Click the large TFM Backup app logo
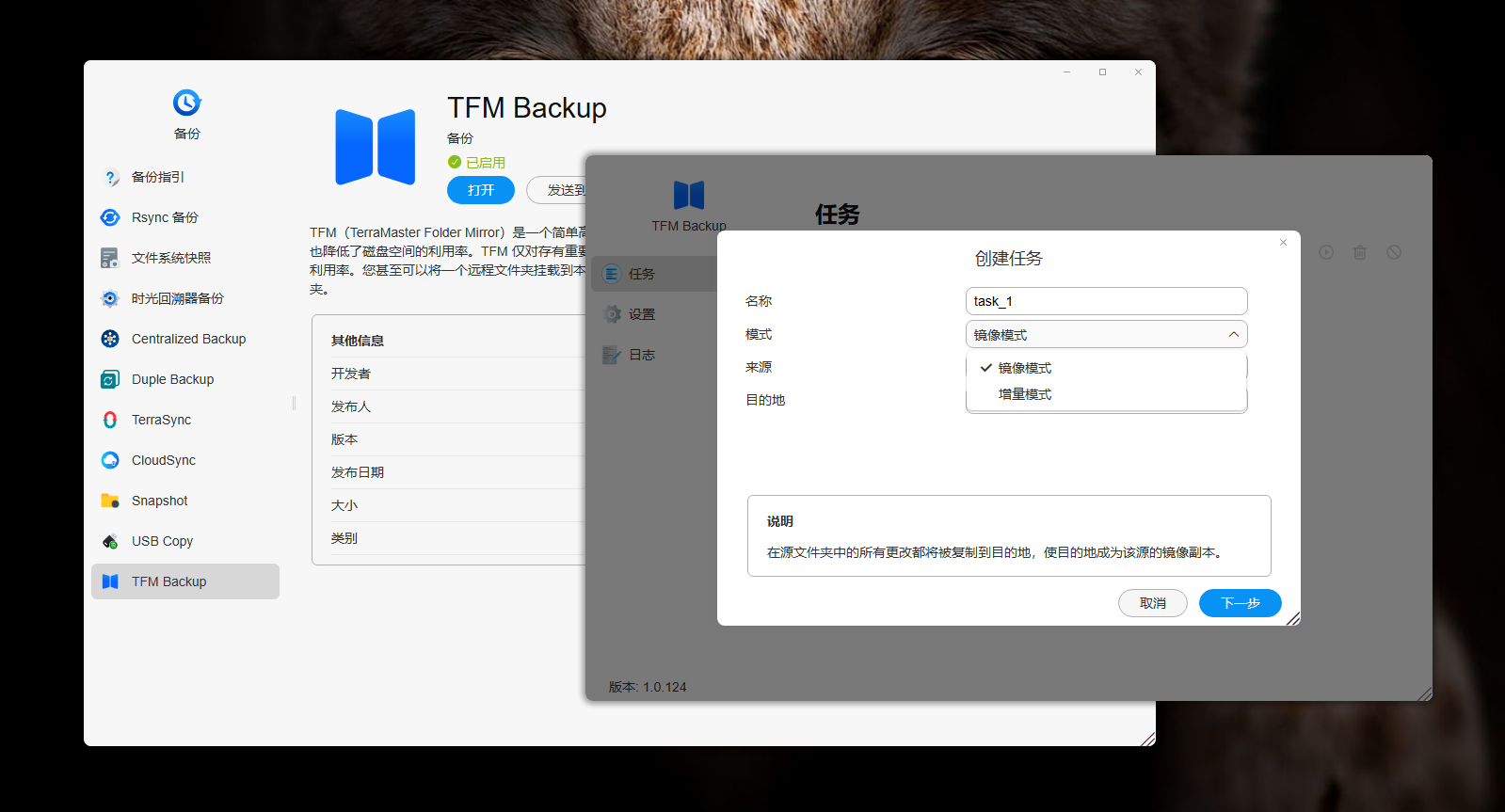Screen dimensions: 1505x812 (x=376, y=147)
